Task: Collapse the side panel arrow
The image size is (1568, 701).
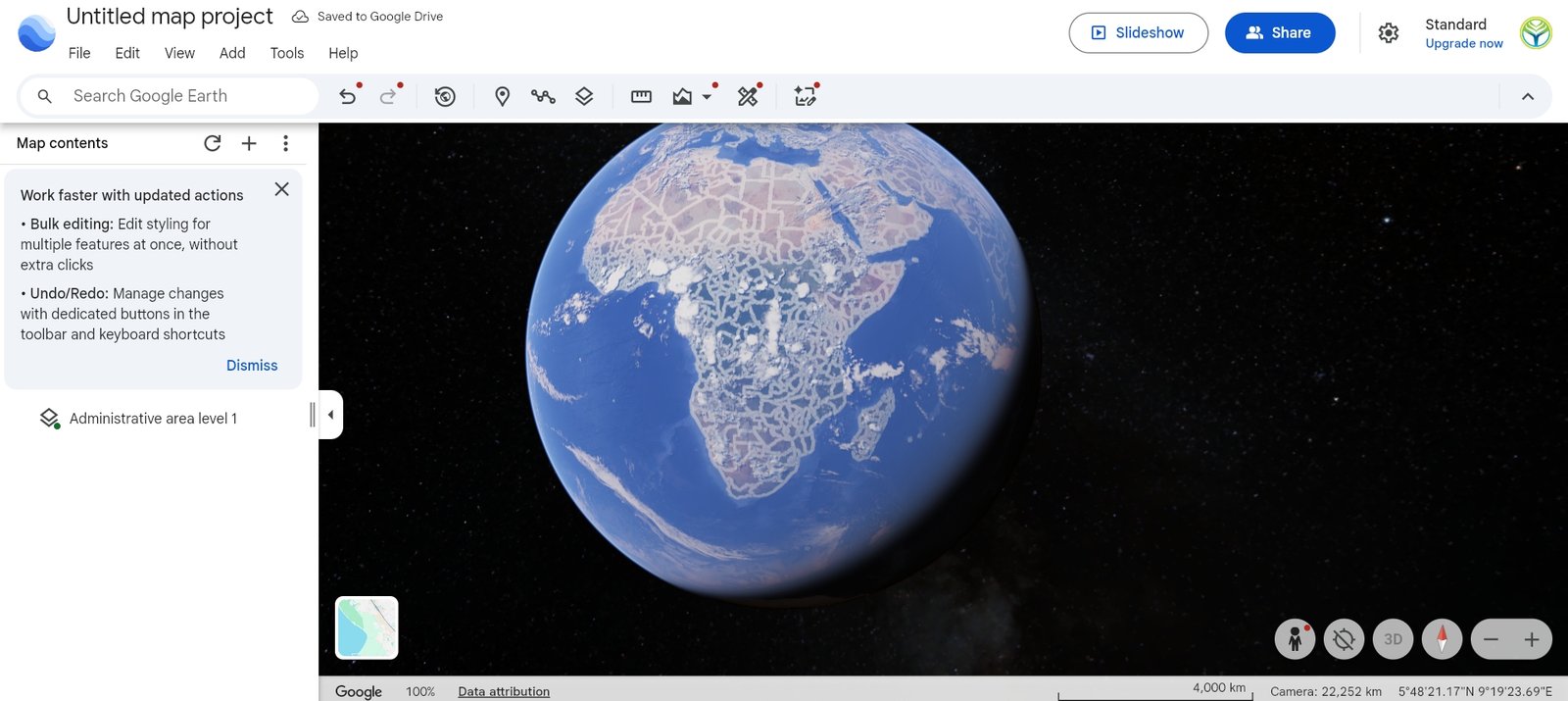Action: coord(331,415)
